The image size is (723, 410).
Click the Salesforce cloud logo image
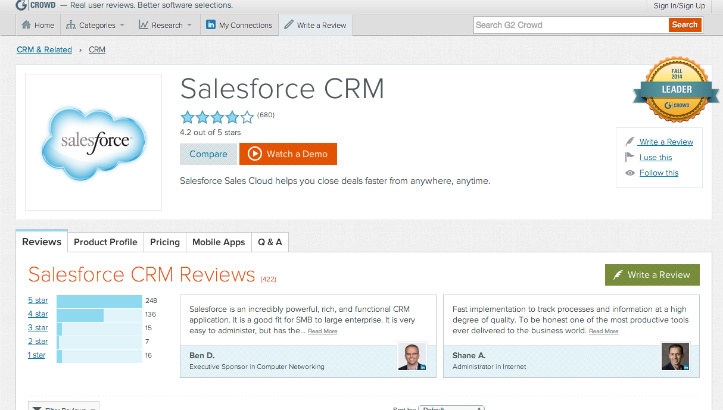click(x=94, y=143)
